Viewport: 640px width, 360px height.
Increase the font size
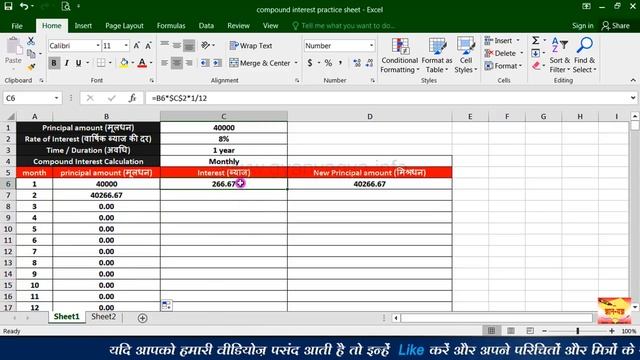137,46
